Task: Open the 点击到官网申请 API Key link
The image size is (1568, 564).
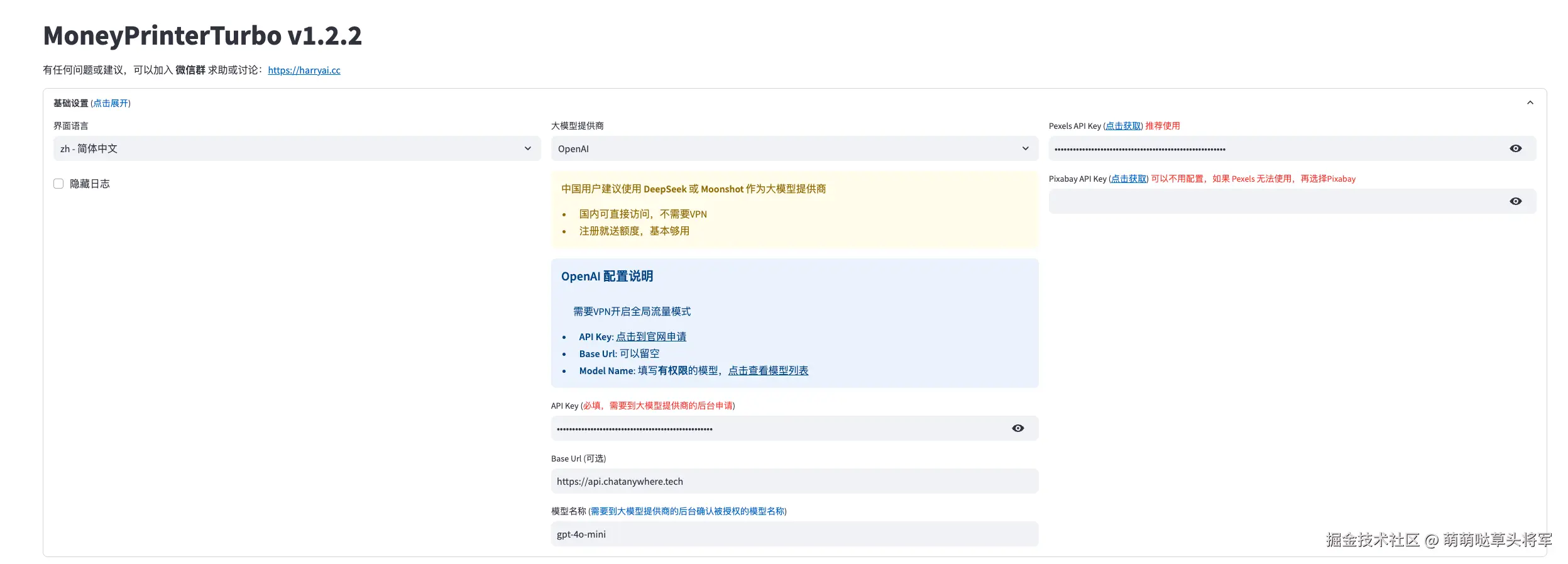Action: click(x=651, y=337)
